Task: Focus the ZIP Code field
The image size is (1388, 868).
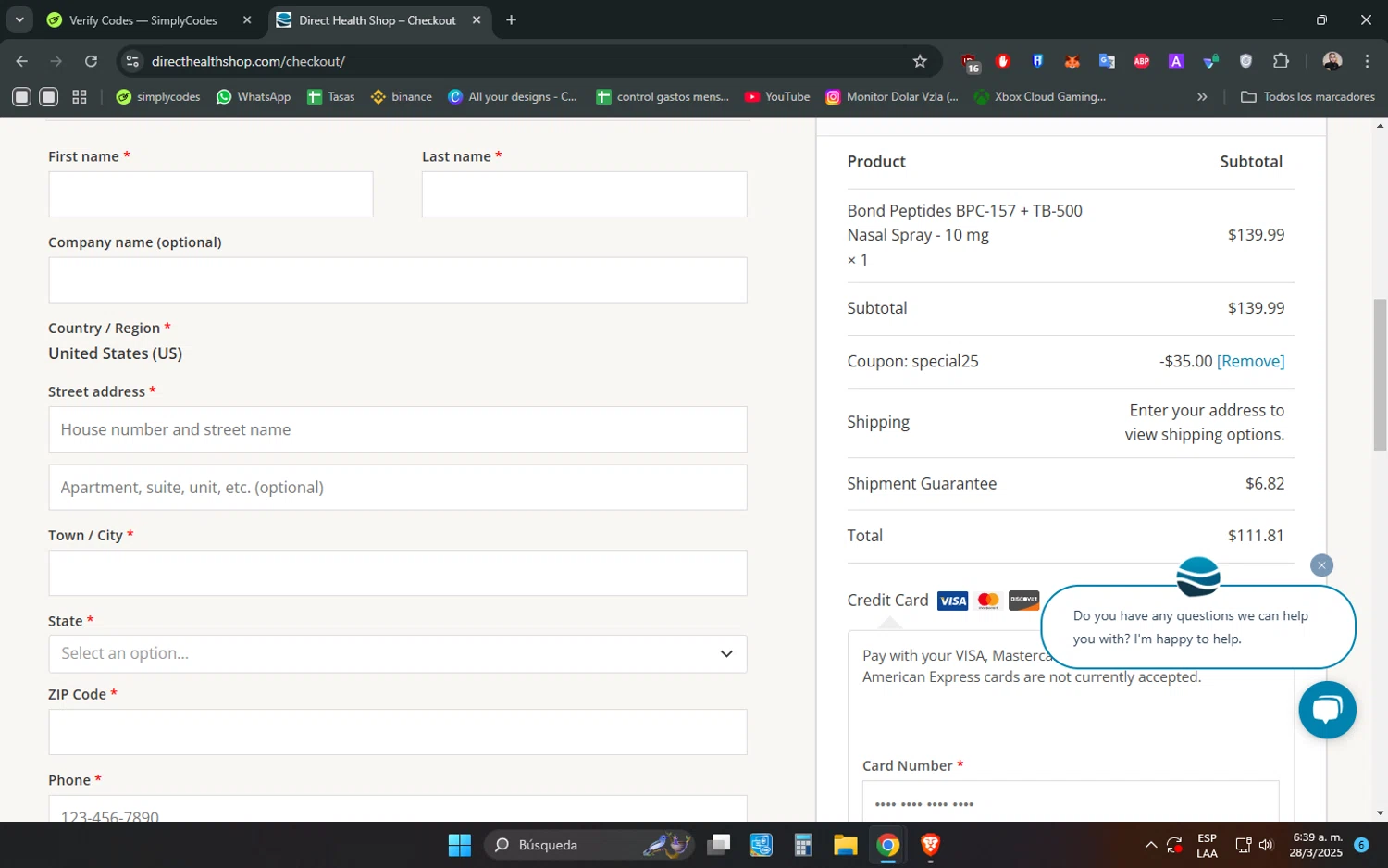Action: [398, 732]
